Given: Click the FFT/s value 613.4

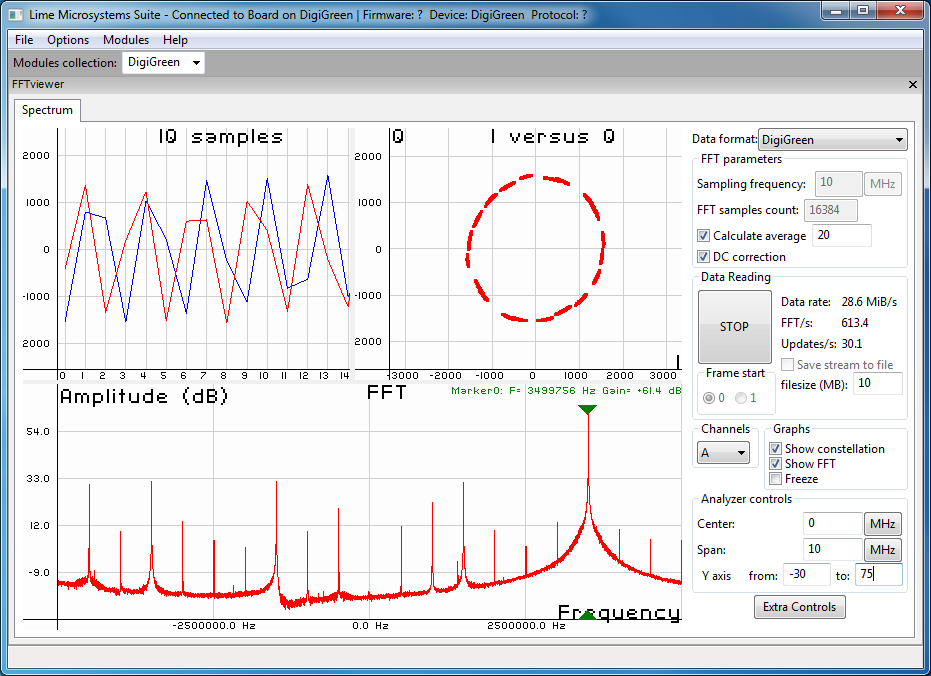Looking at the screenshot, I should 855,323.
